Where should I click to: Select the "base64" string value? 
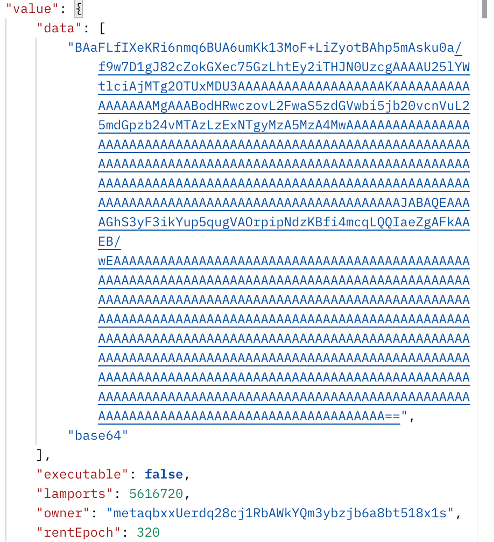pos(98,436)
